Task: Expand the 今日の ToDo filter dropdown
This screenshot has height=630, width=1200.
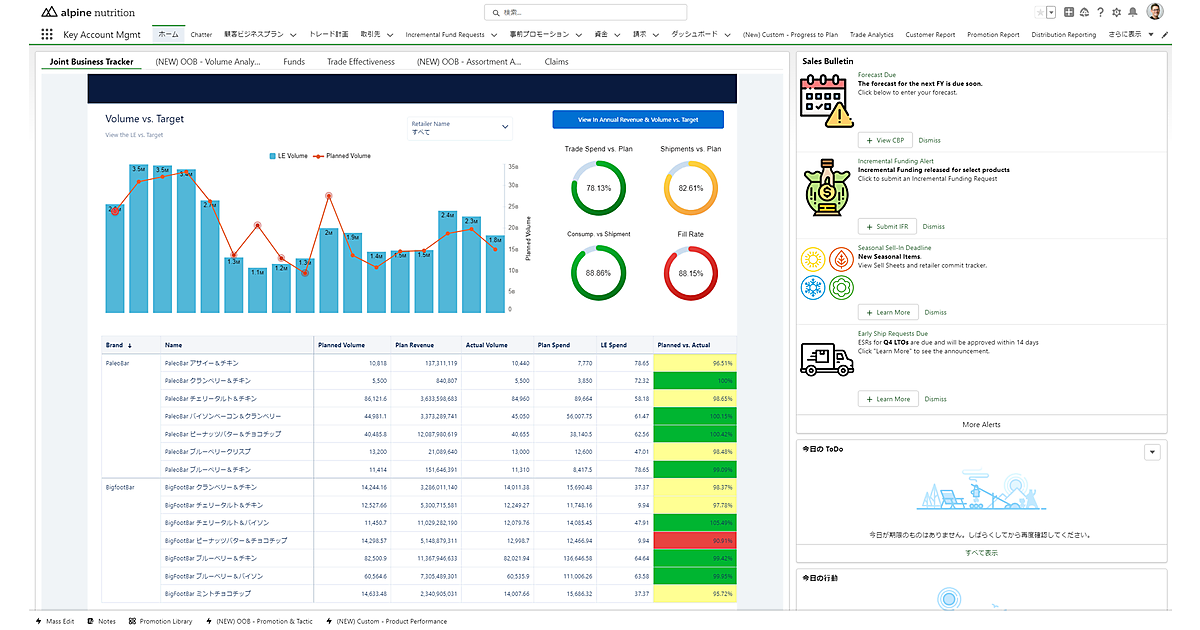Action: (x=1152, y=452)
